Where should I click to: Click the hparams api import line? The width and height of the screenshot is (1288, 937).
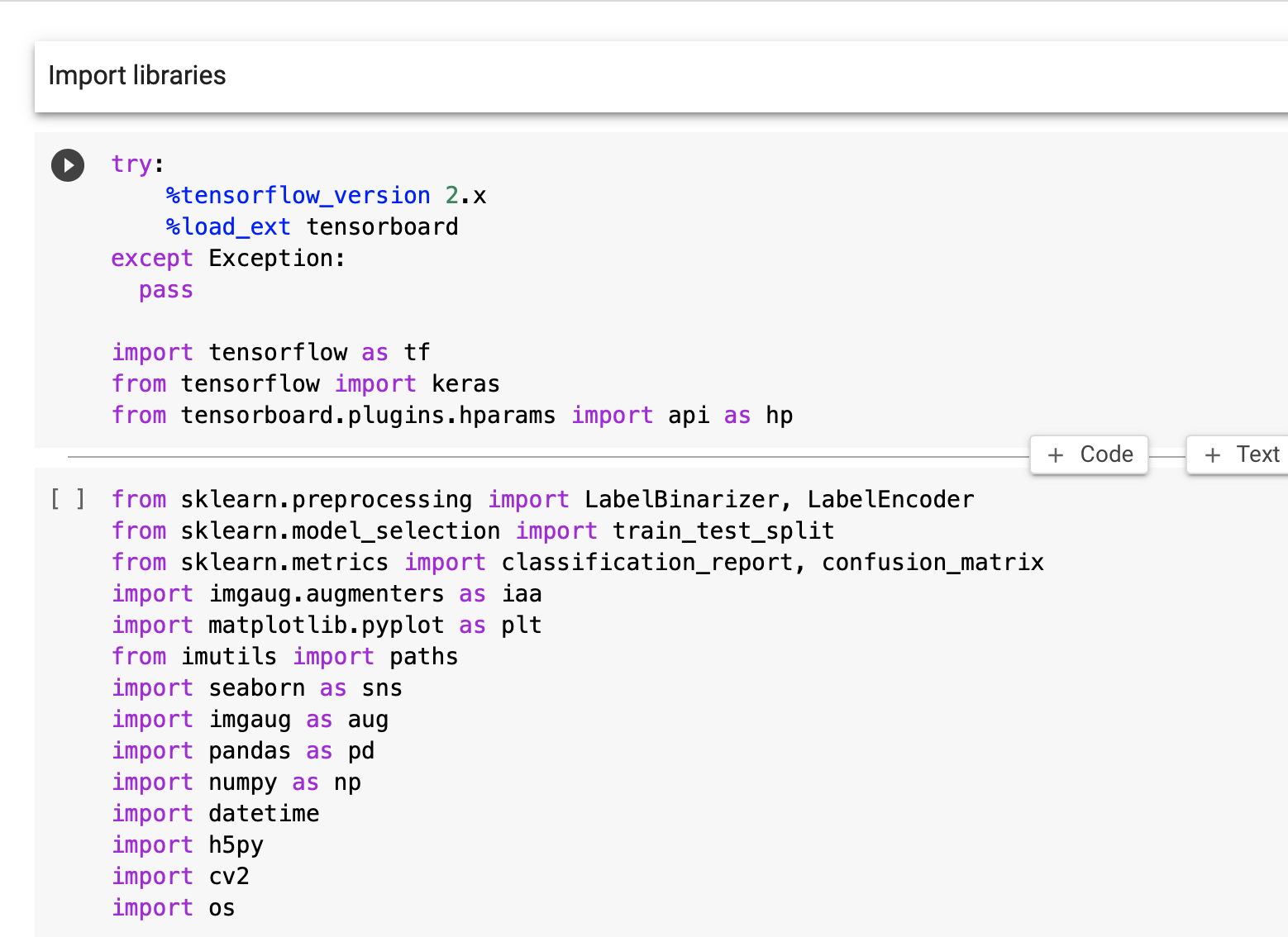click(452, 415)
